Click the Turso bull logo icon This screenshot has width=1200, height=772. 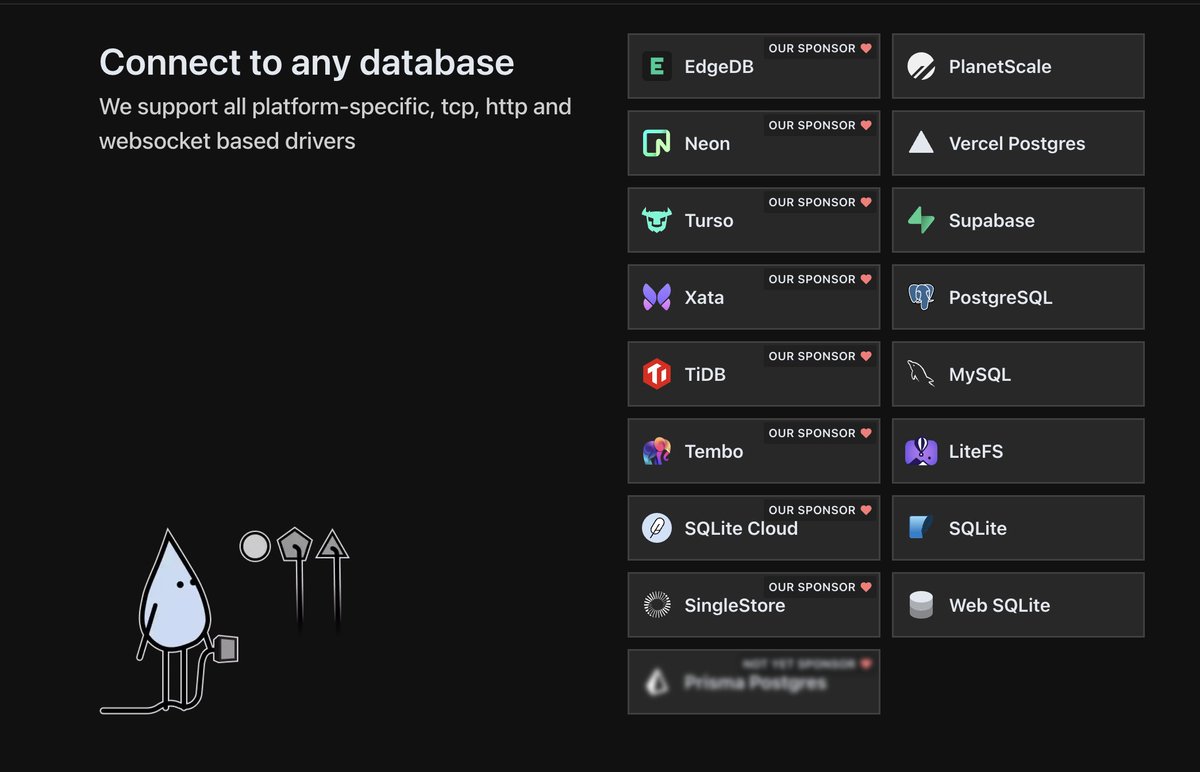pyautogui.click(x=657, y=221)
